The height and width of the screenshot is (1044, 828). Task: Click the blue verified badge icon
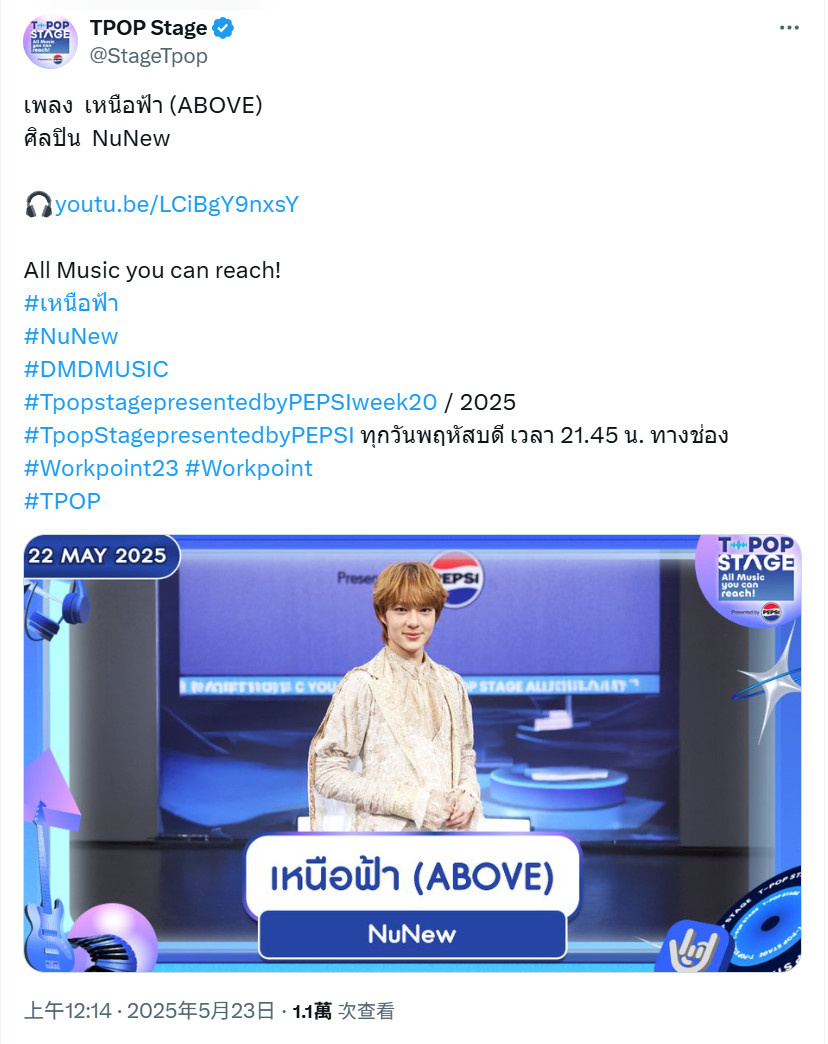click(x=223, y=28)
